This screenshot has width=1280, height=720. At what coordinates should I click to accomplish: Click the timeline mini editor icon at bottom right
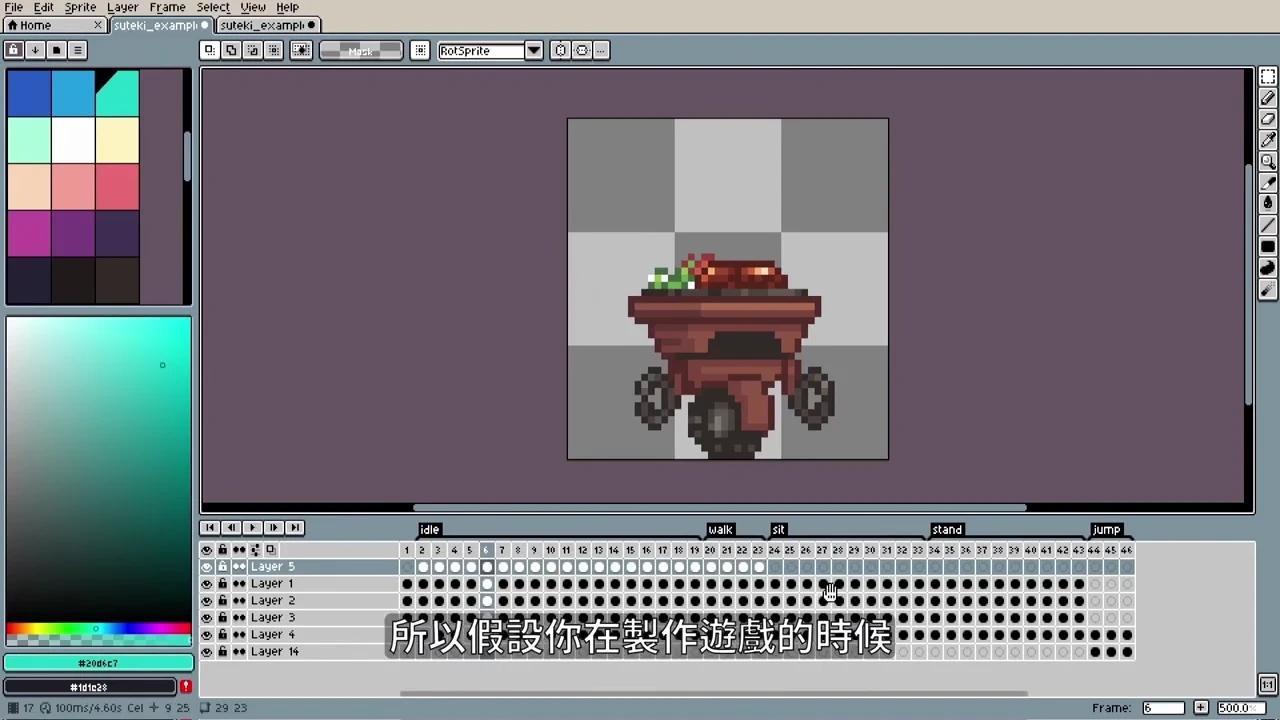[1267, 685]
